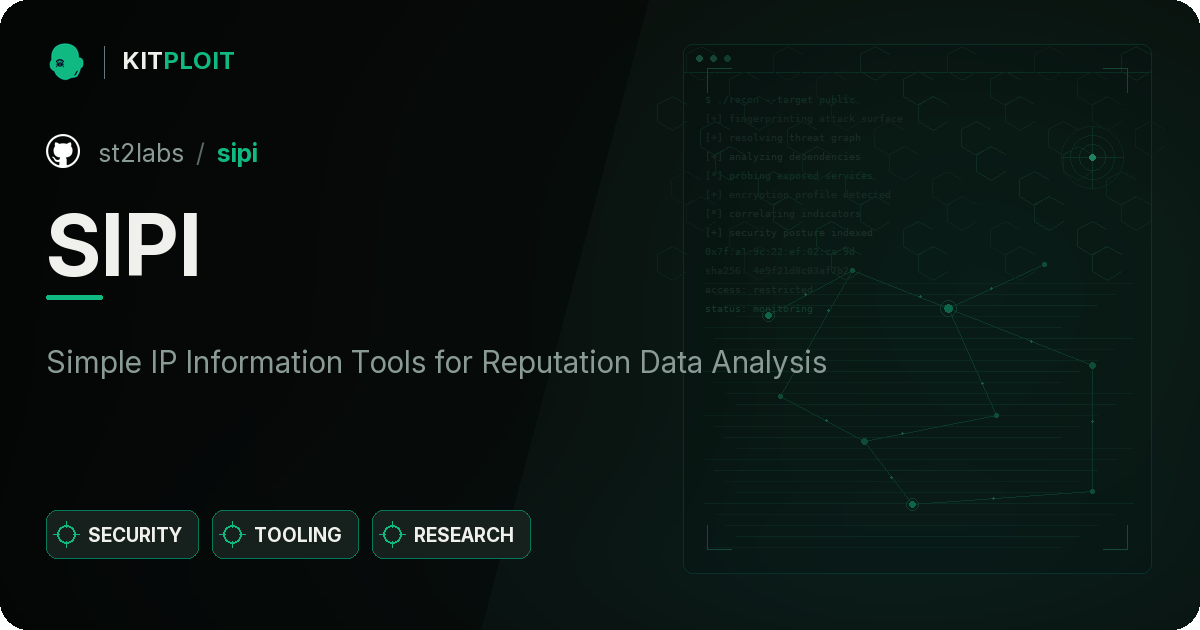1200x630 pixels.
Task: Click the 'fingerprinting attack surface' terminal line
Action: [803, 119]
